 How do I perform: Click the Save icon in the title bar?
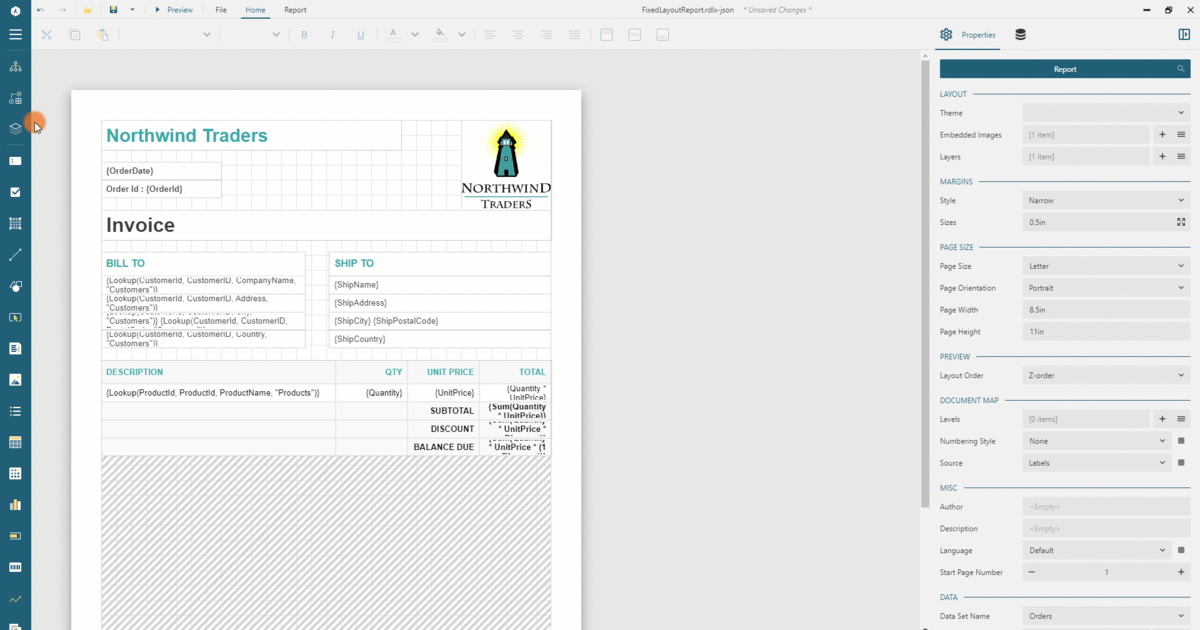pyautogui.click(x=113, y=10)
